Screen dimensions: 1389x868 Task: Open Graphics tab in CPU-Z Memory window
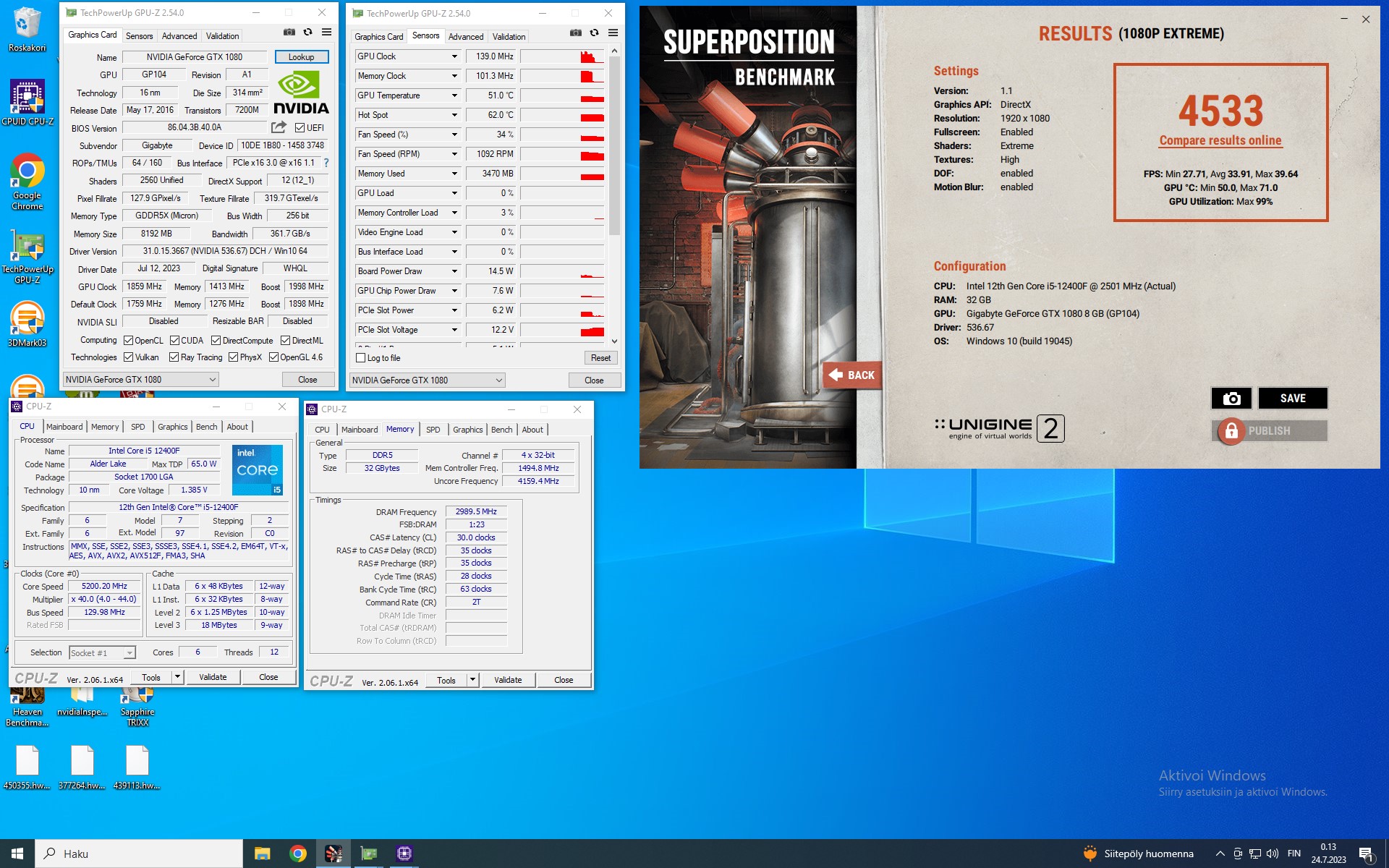[467, 430]
